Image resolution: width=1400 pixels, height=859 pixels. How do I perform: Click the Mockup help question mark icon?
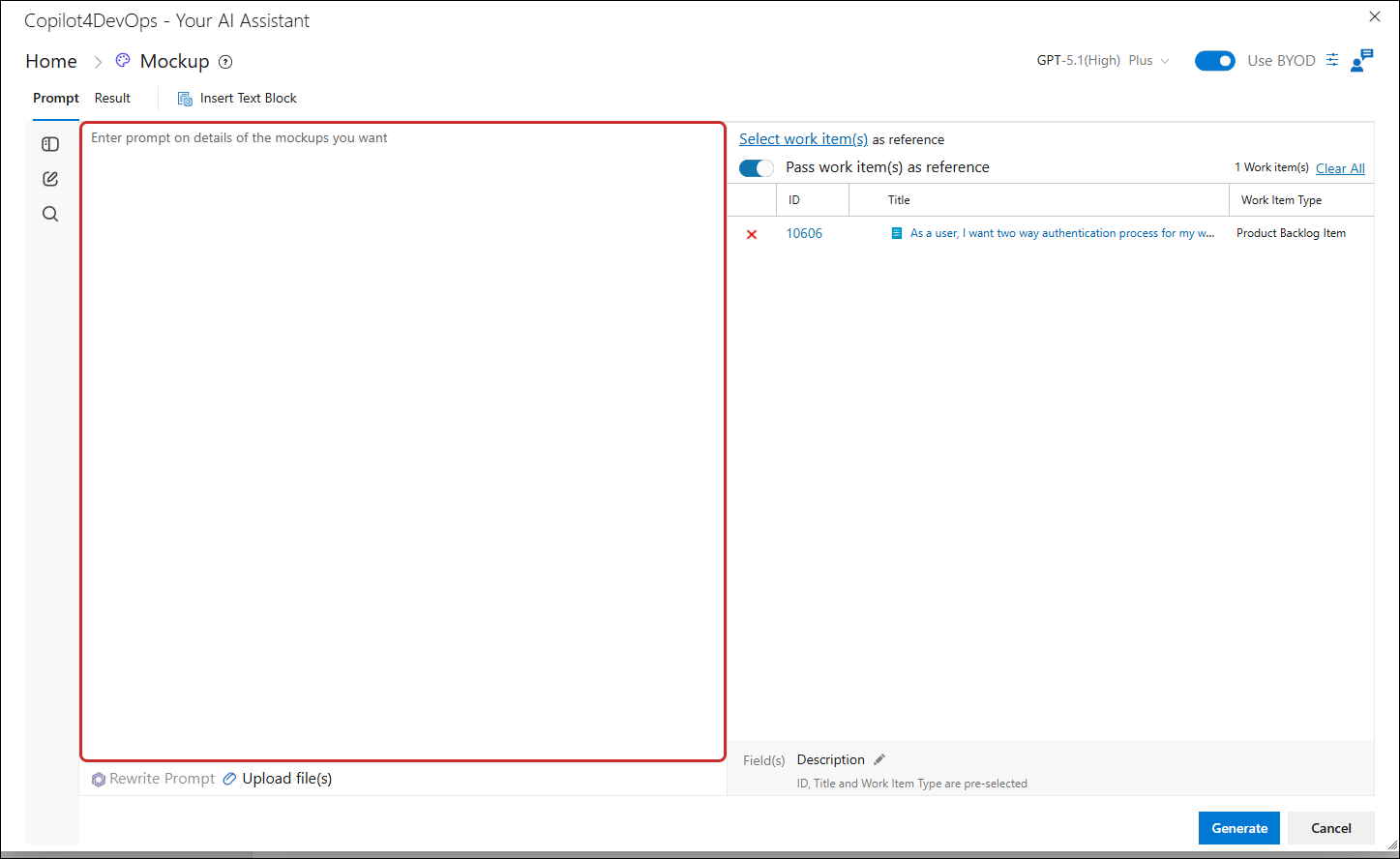click(x=225, y=62)
